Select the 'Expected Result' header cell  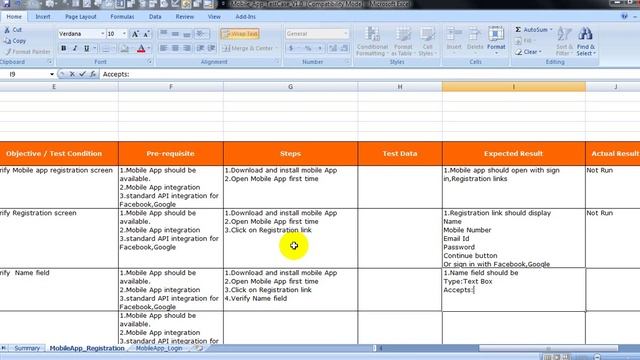coord(513,154)
